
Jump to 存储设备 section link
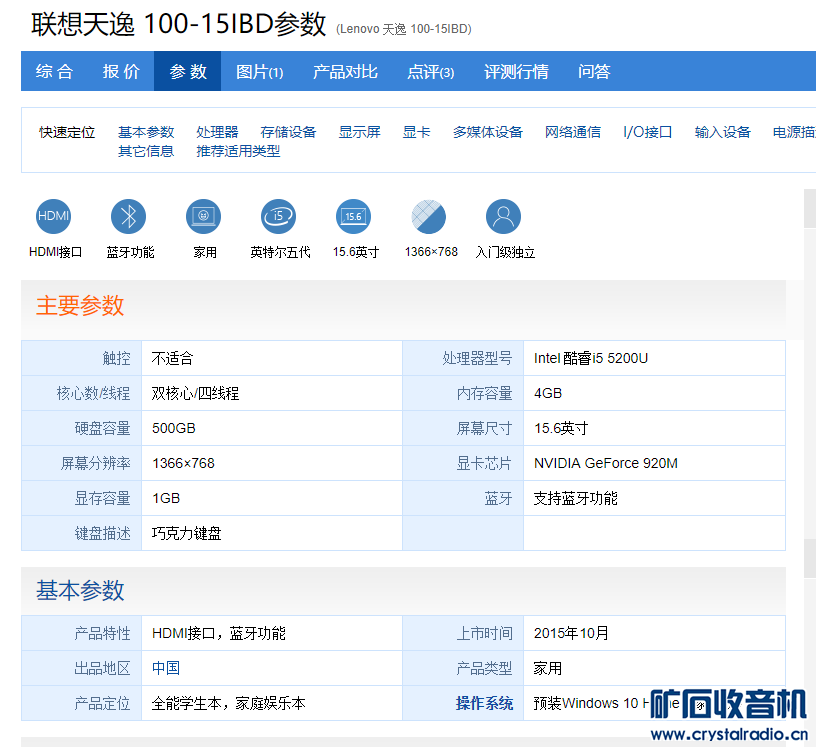tap(288, 132)
